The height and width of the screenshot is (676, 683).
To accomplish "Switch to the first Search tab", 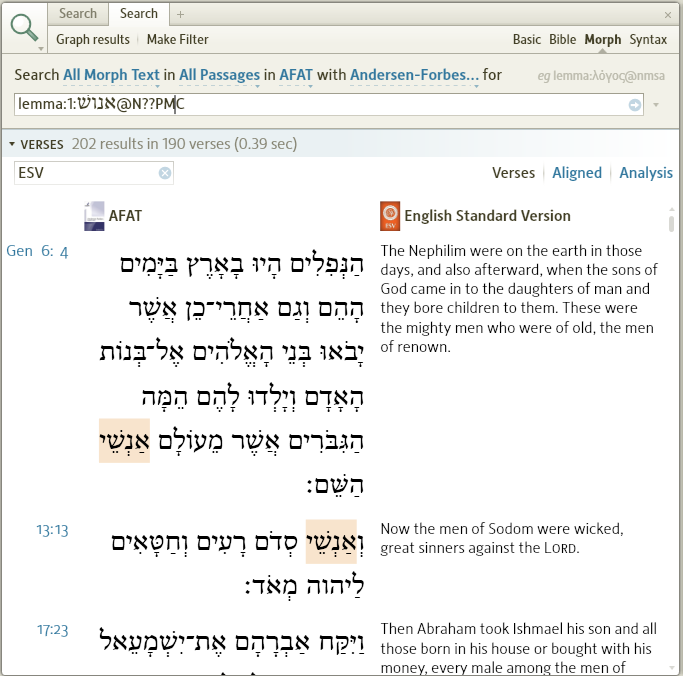I will (x=78, y=14).
